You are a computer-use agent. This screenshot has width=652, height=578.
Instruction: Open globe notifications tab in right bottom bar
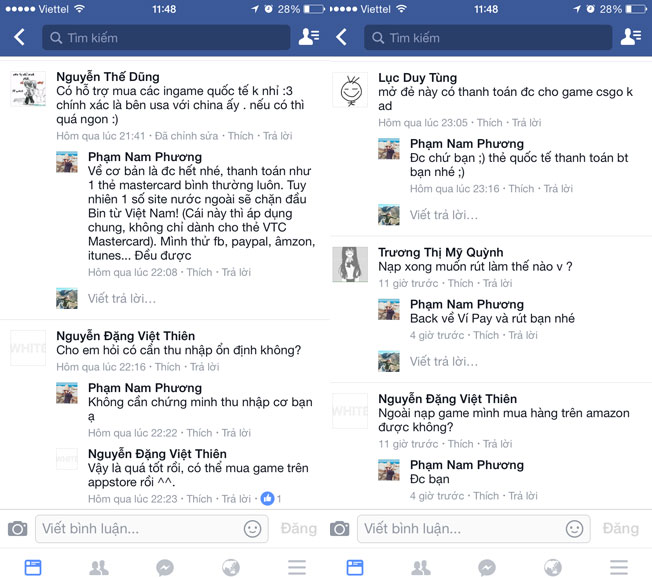tap(553, 568)
